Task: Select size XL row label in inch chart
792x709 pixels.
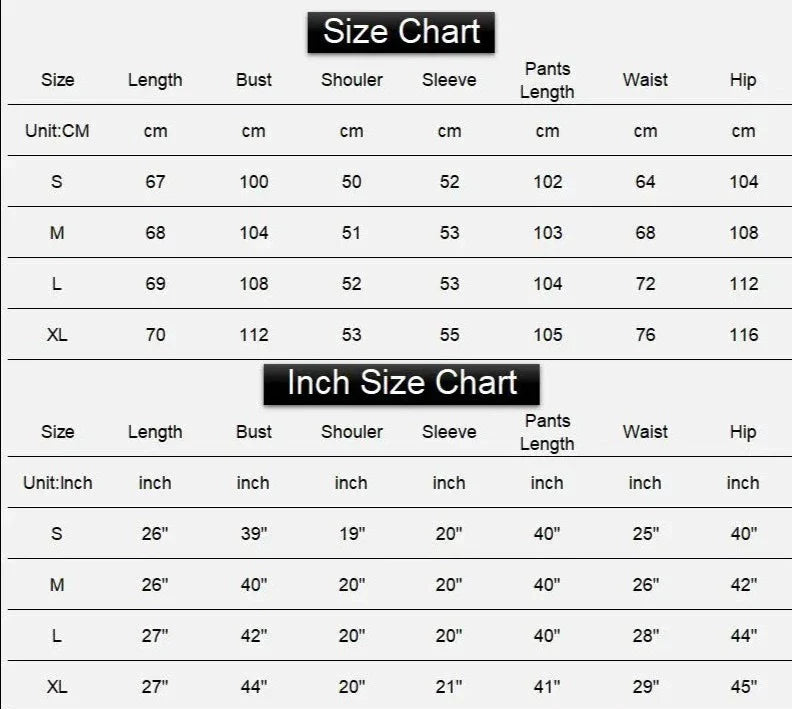Action: tap(57, 687)
